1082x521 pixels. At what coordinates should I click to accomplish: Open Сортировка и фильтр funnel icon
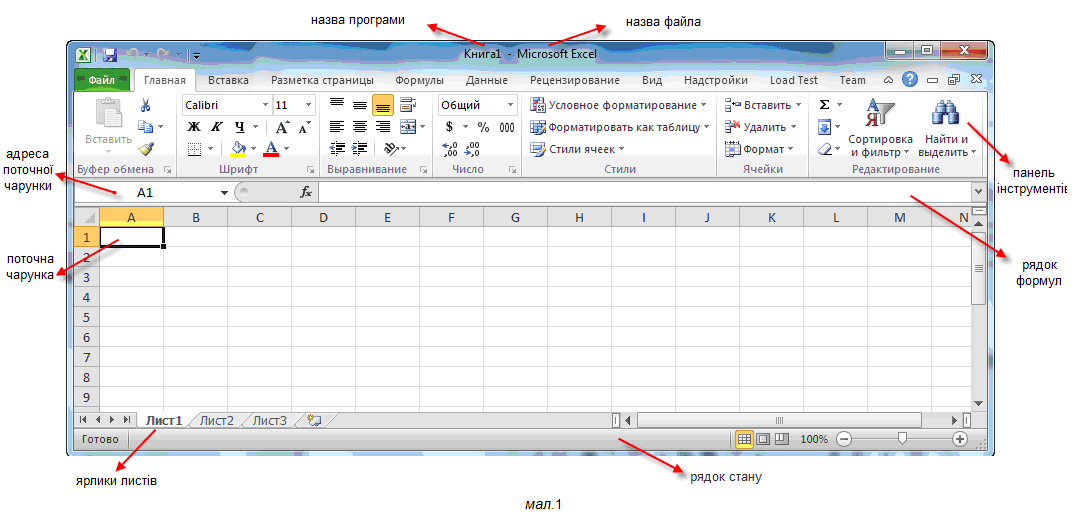pyautogui.click(x=880, y=113)
